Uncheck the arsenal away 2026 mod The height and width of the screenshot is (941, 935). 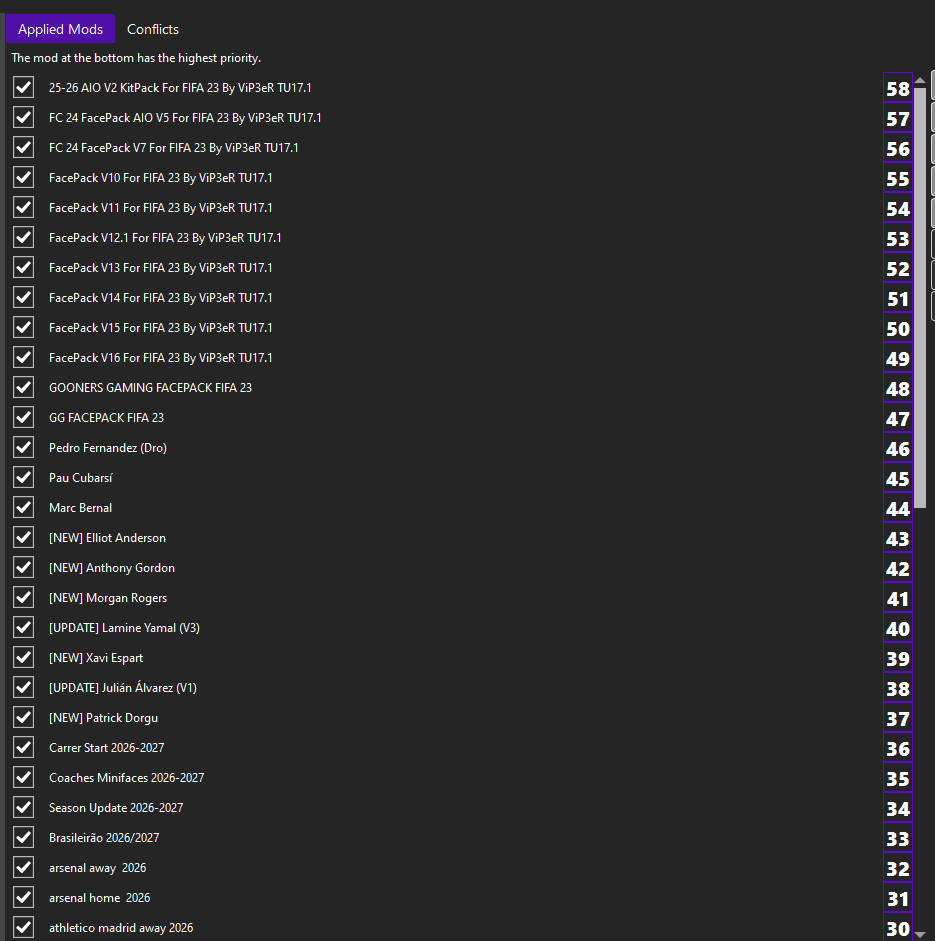[x=23, y=867]
